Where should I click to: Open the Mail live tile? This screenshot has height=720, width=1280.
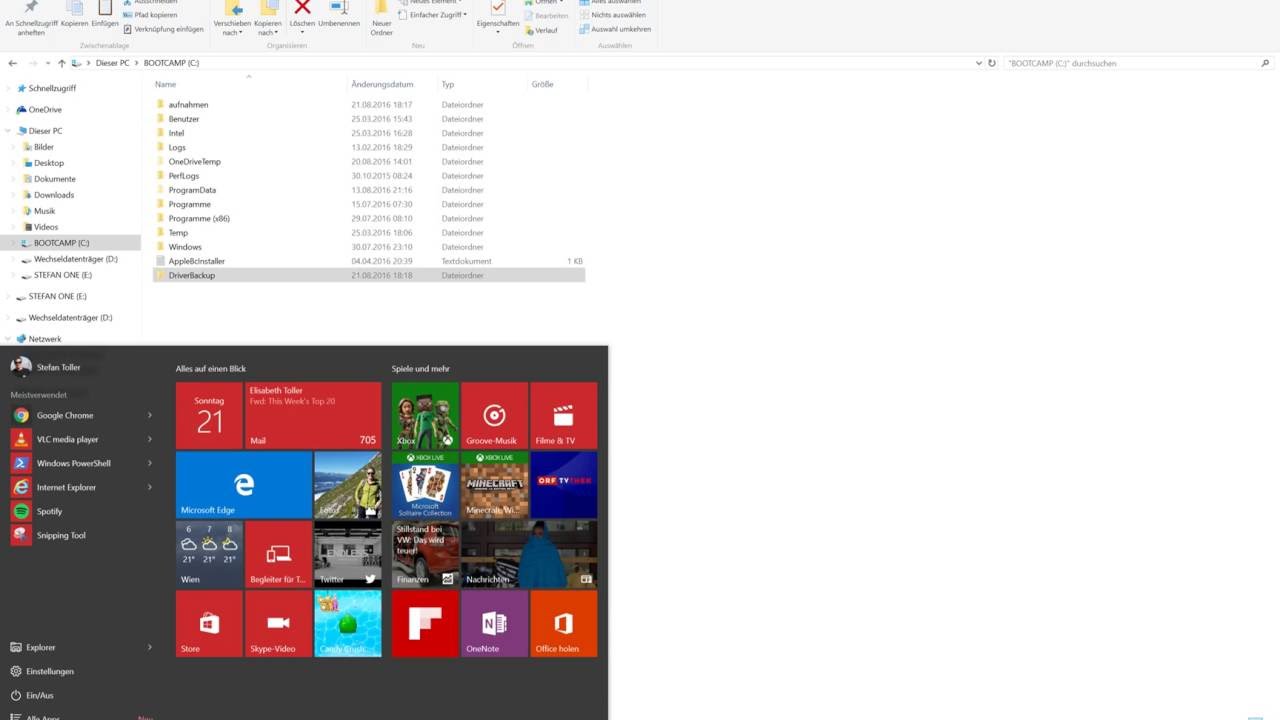(x=313, y=415)
